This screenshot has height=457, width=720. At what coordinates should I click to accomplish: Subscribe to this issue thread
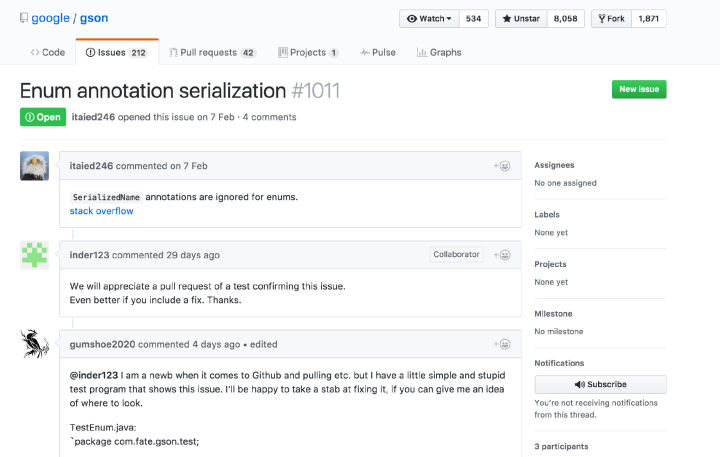[x=600, y=384]
